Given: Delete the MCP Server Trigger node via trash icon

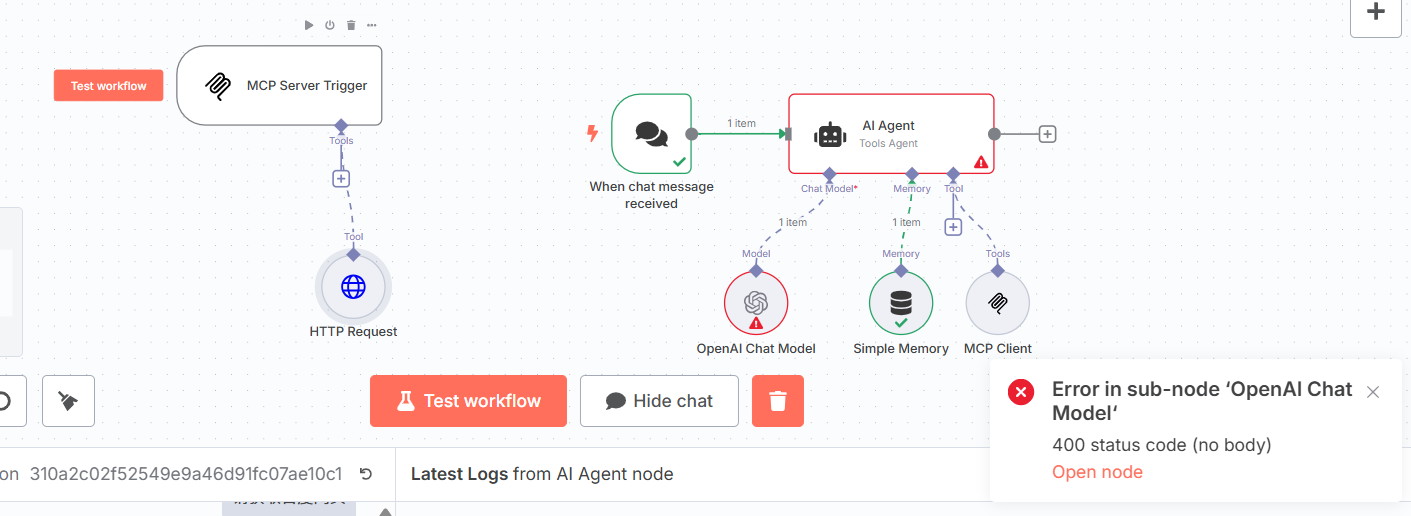Looking at the screenshot, I should pyautogui.click(x=351, y=25).
